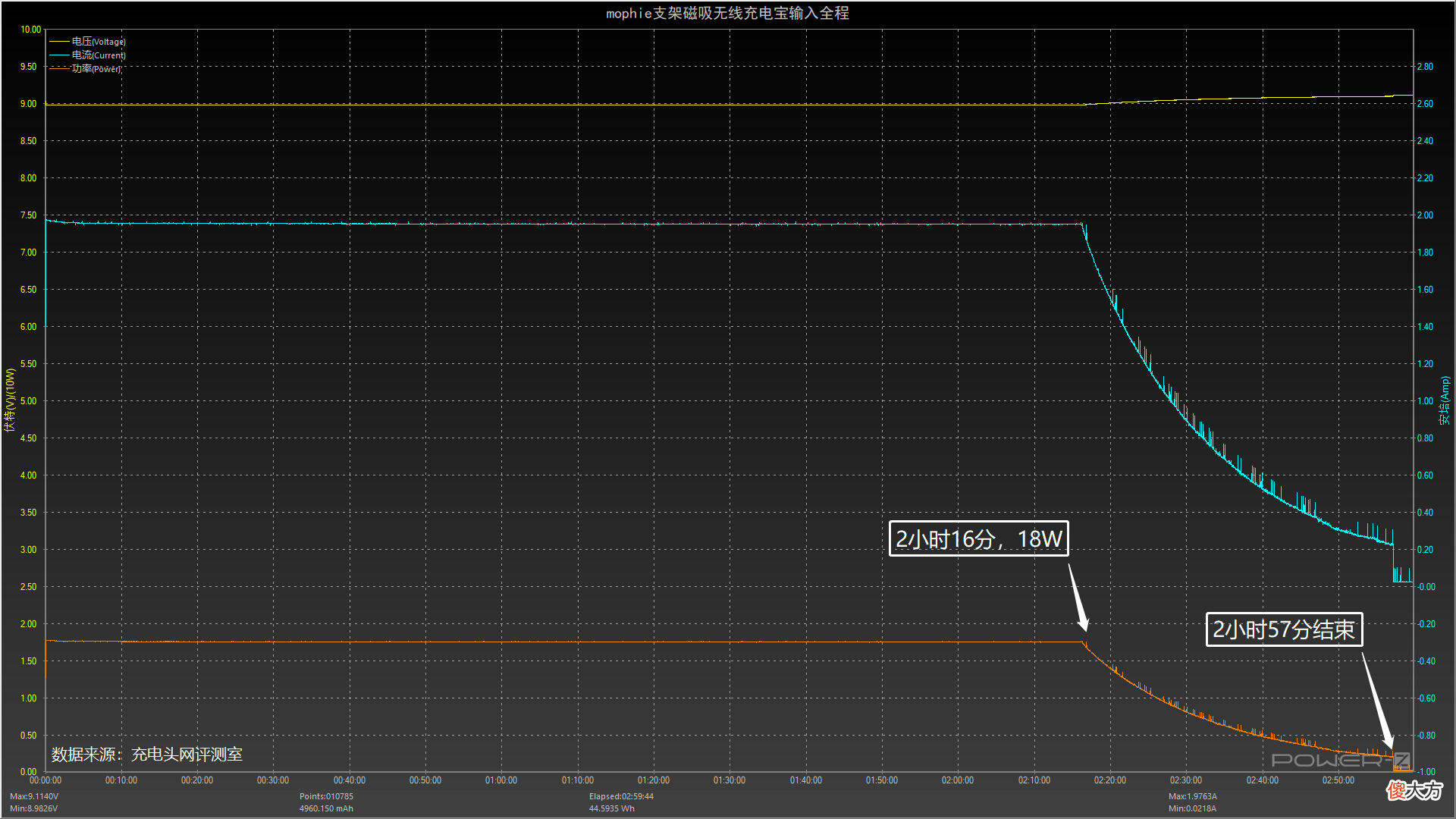Click the Max:9.1140V voltage readout
This screenshot has width=1456, height=819.
point(34,796)
